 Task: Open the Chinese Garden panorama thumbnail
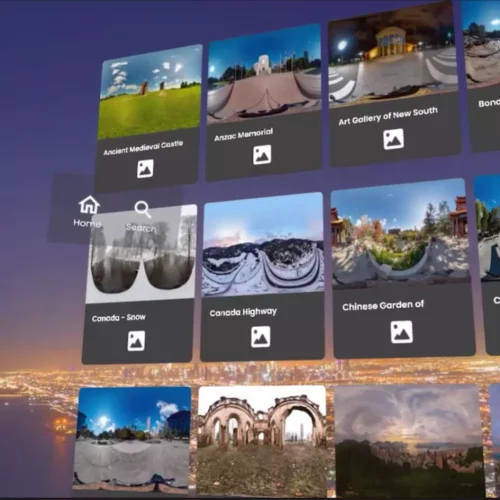click(x=400, y=233)
